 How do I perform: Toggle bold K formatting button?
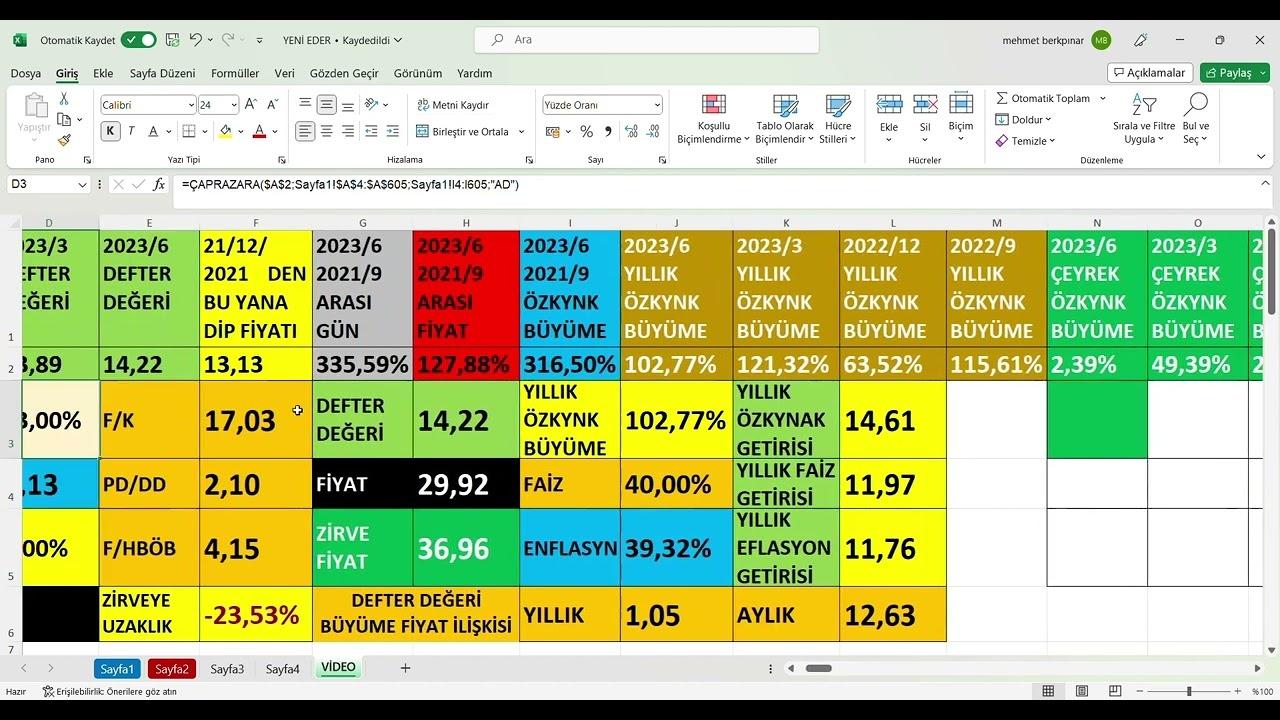click(x=110, y=131)
